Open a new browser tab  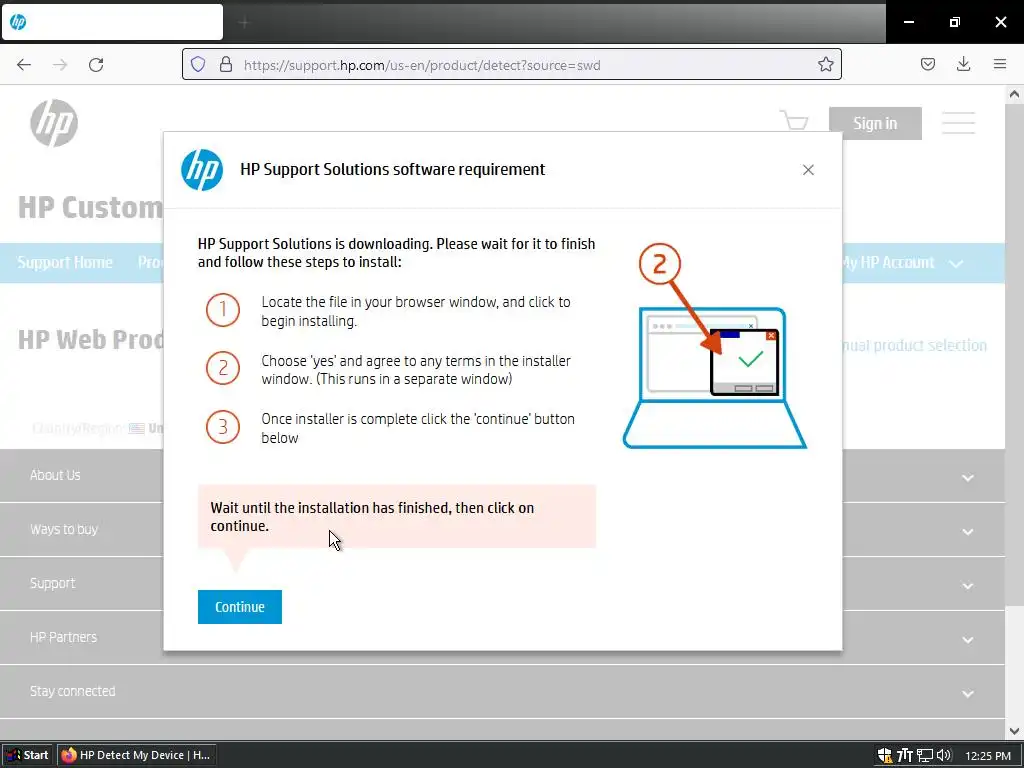coord(244,23)
